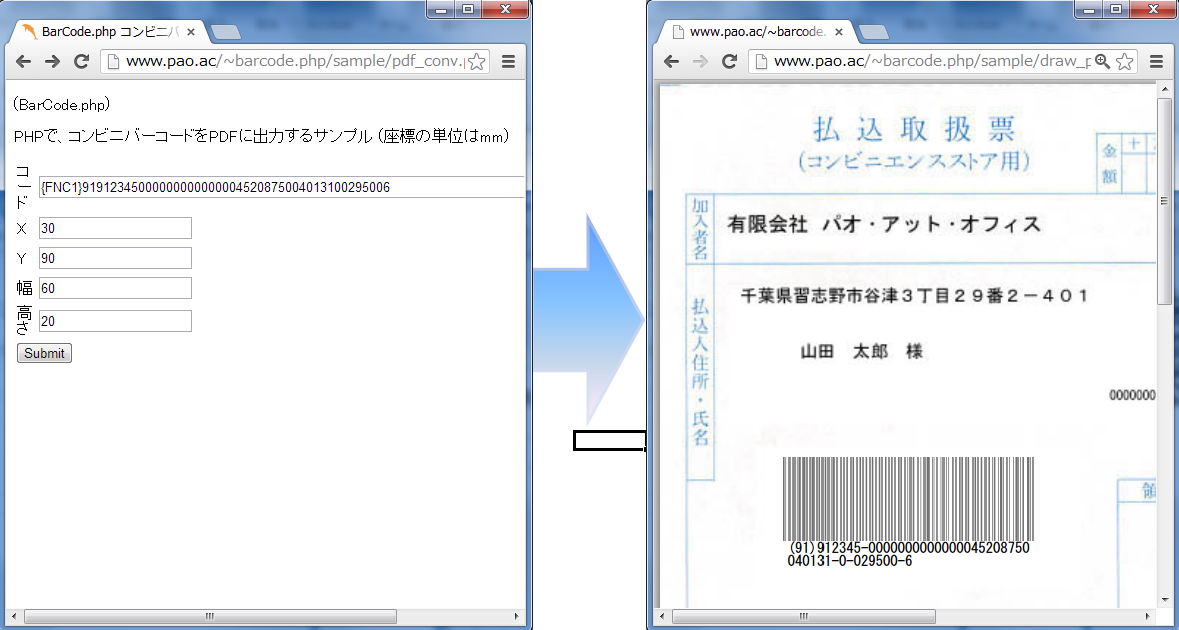Reload the page in right browser window
This screenshot has height=630, width=1179.
point(729,62)
